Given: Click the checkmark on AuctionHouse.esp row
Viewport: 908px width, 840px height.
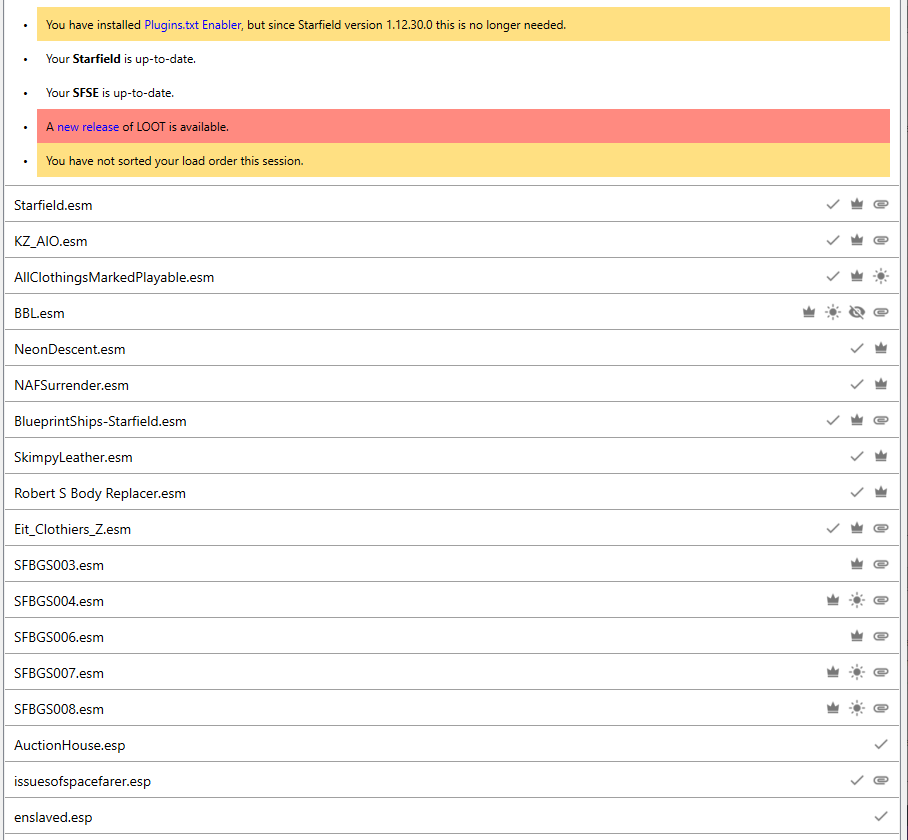Looking at the screenshot, I should pos(880,745).
